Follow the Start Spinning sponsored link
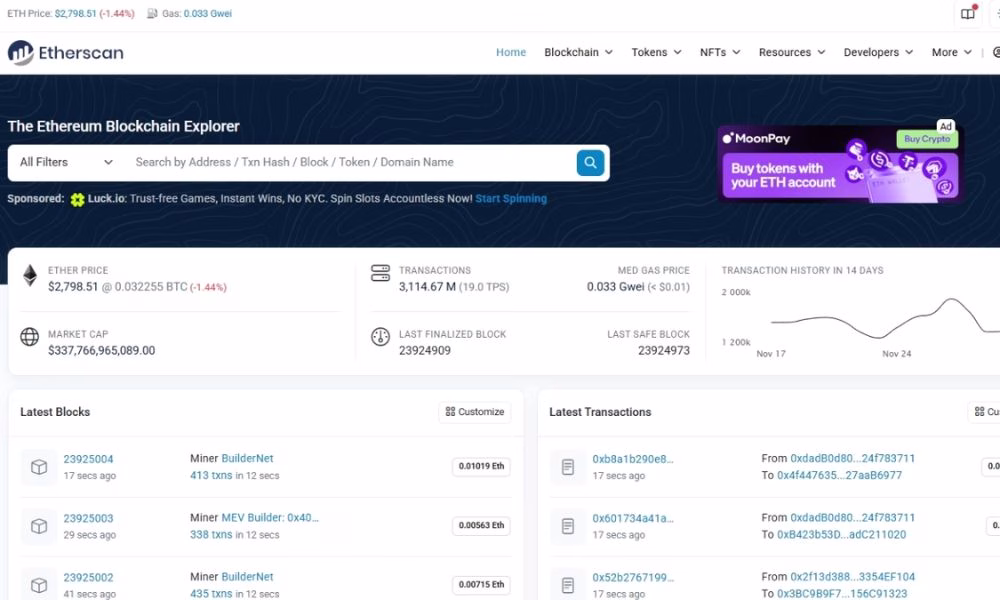 tap(511, 199)
